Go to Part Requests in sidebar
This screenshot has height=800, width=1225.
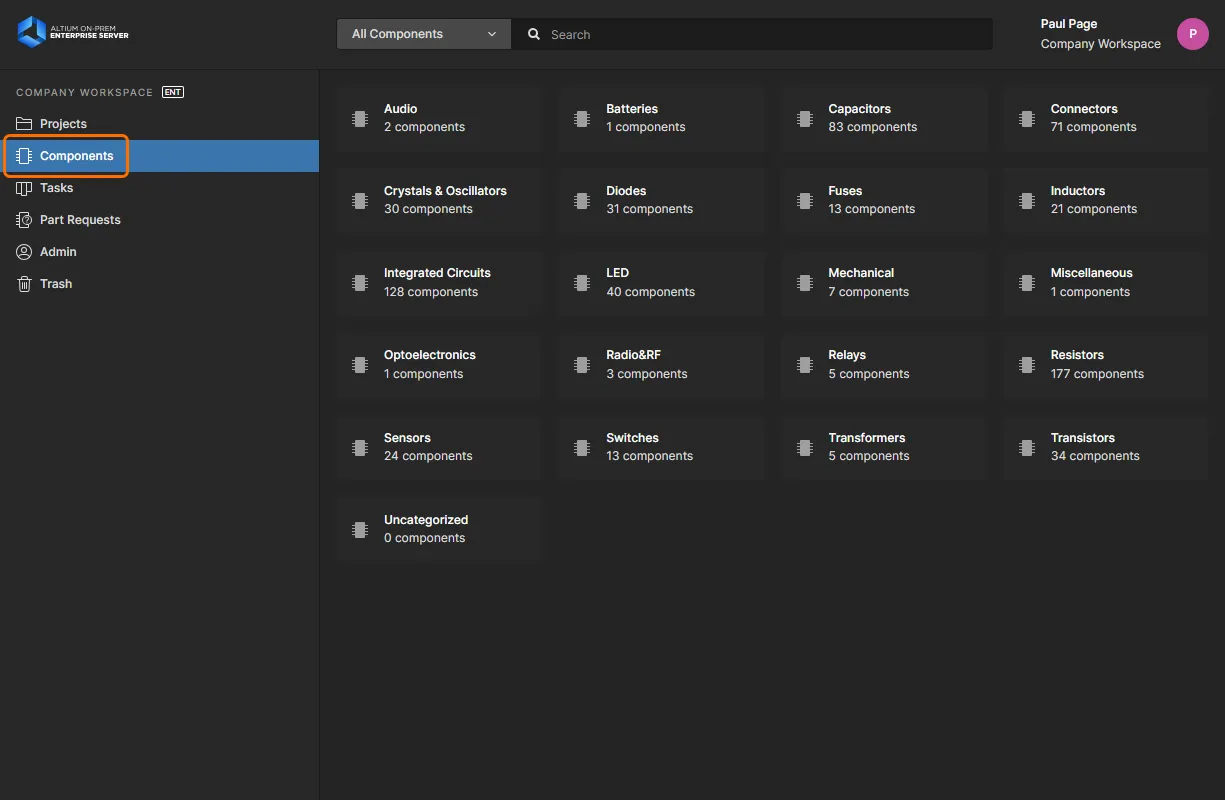pos(80,220)
